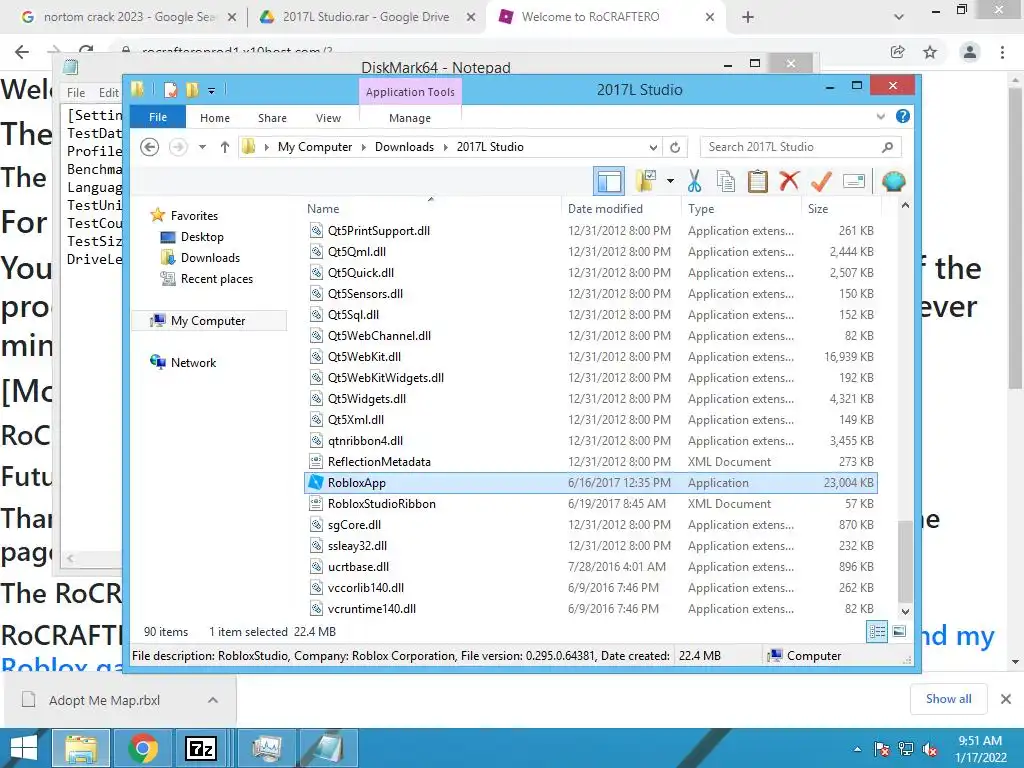
Task: Select the RobloxStudioRibbon XML file
Action: (590, 504)
